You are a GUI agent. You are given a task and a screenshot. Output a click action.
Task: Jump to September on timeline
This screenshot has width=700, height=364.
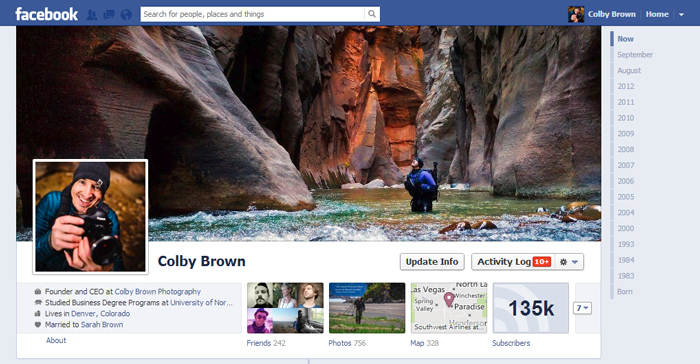[635, 54]
